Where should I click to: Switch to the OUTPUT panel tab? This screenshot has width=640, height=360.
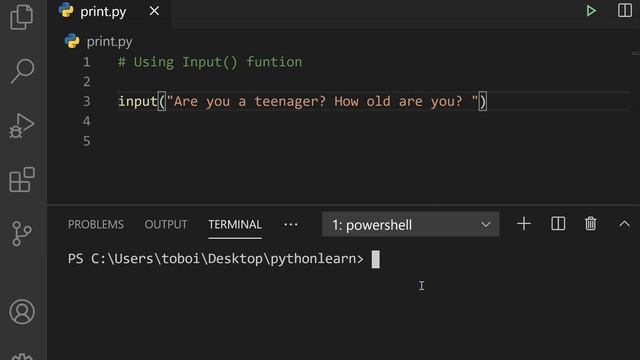166,224
